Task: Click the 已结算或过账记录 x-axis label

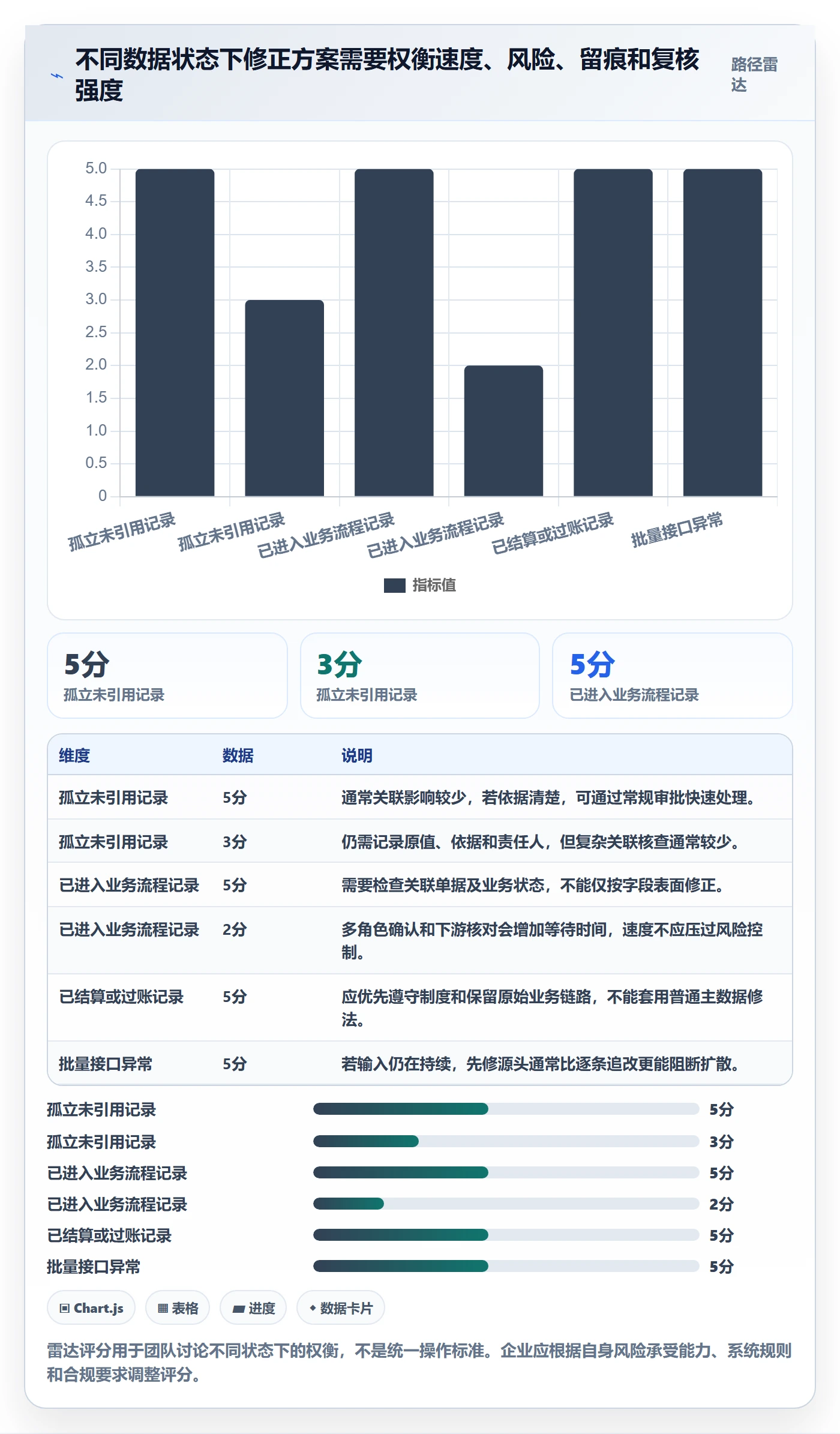Action: 553,533
